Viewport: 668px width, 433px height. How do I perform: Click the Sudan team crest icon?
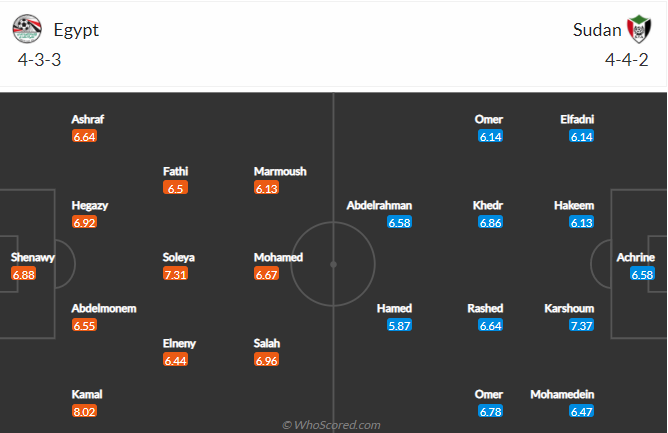tap(639, 29)
